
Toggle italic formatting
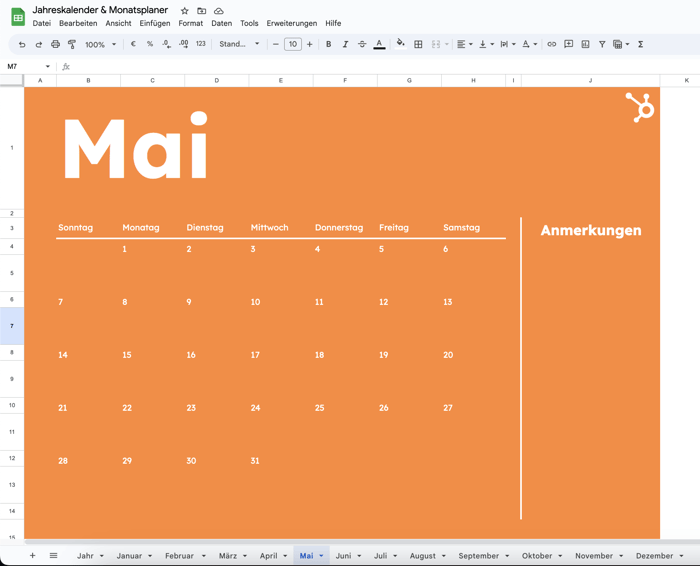click(x=345, y=44)
